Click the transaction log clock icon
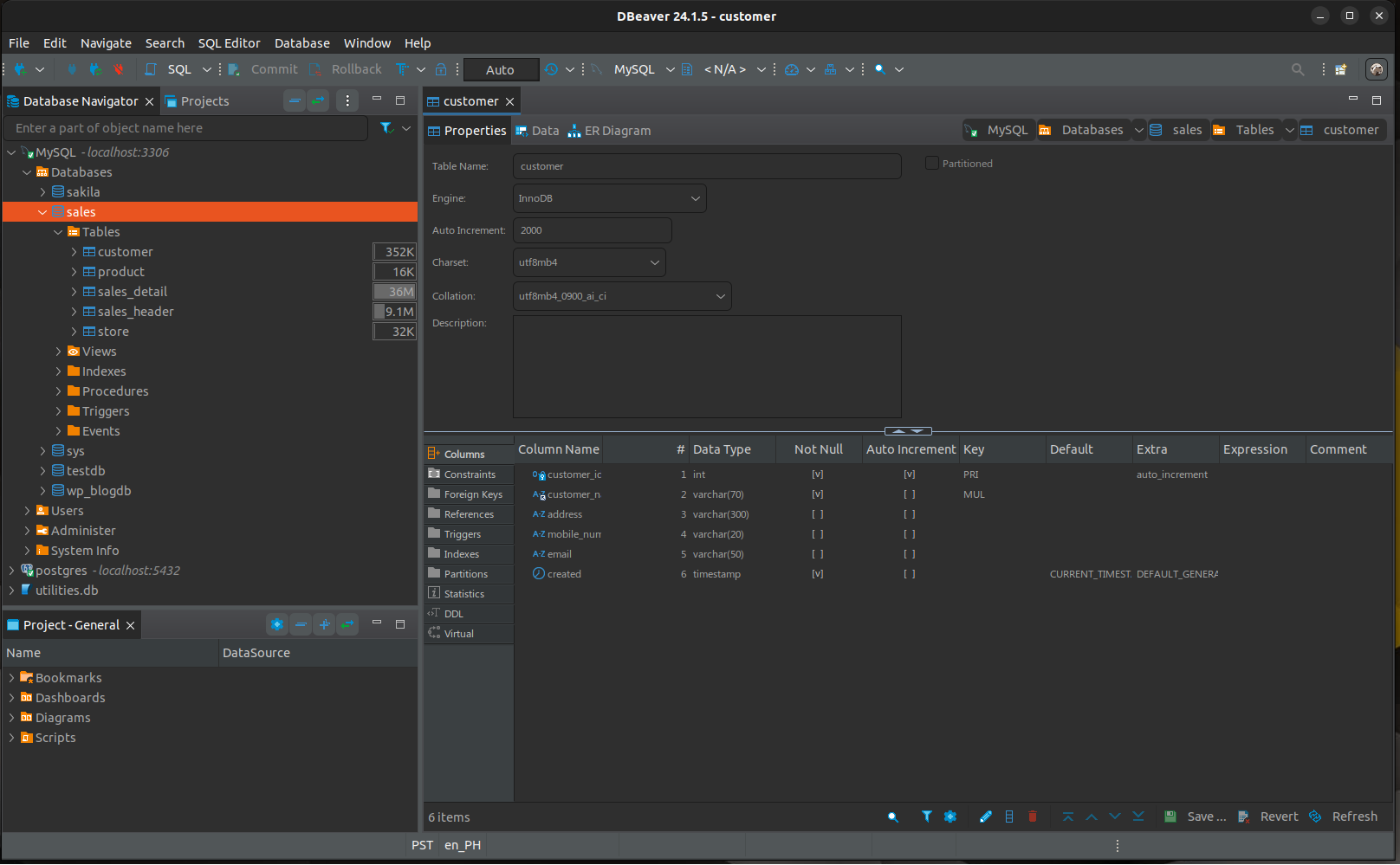This screenshot has height=865, width=1400. tap(551, 69)
